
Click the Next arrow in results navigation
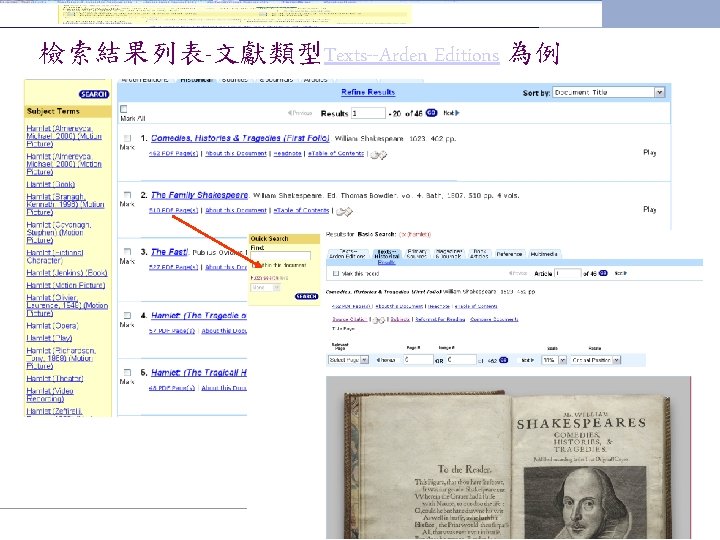tap(451, 113)
